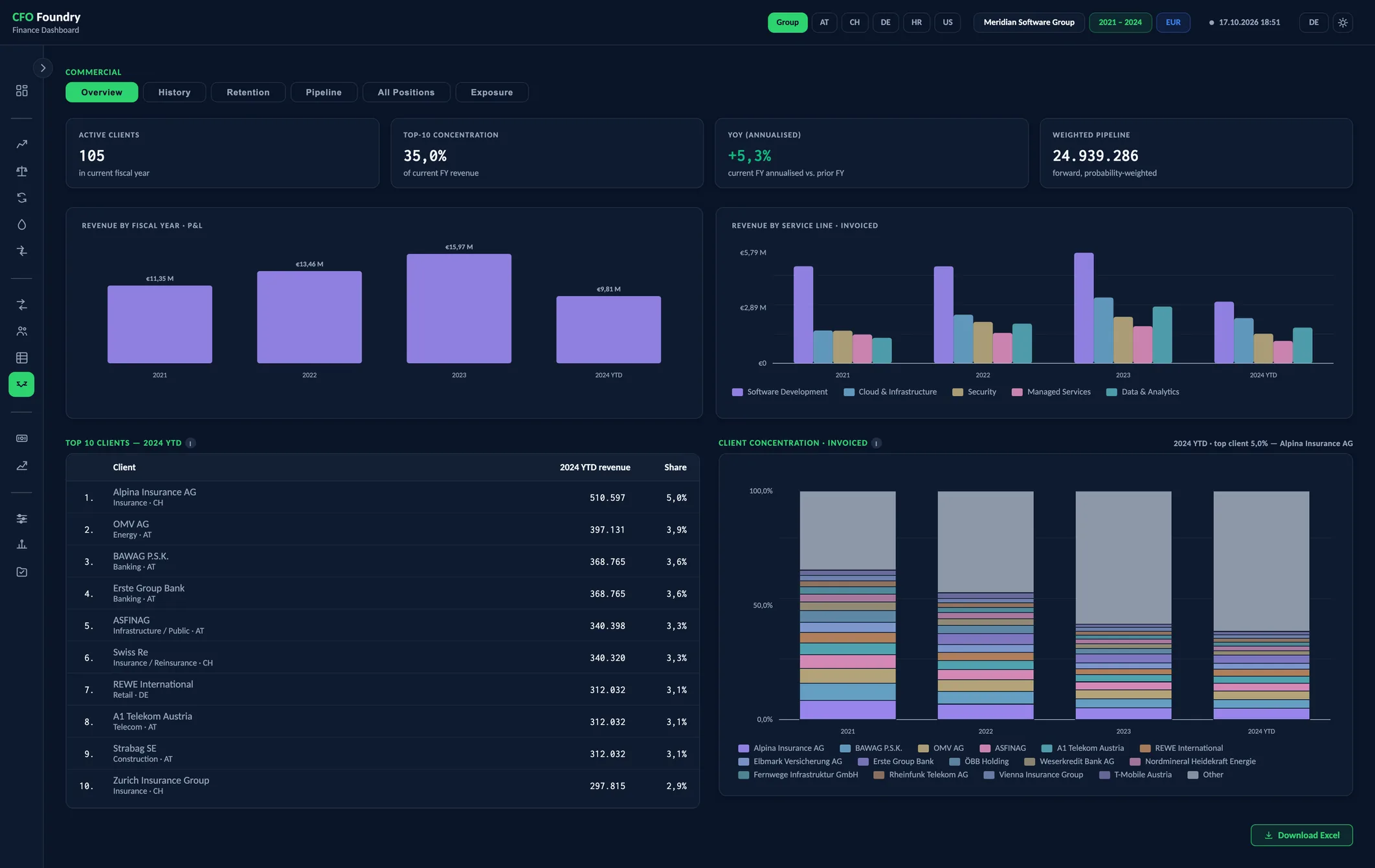Click the trending-up arrow sidebar icon
Image resolution: width=1375 pixels, height=868 pixels.
(x=21, y=144)
